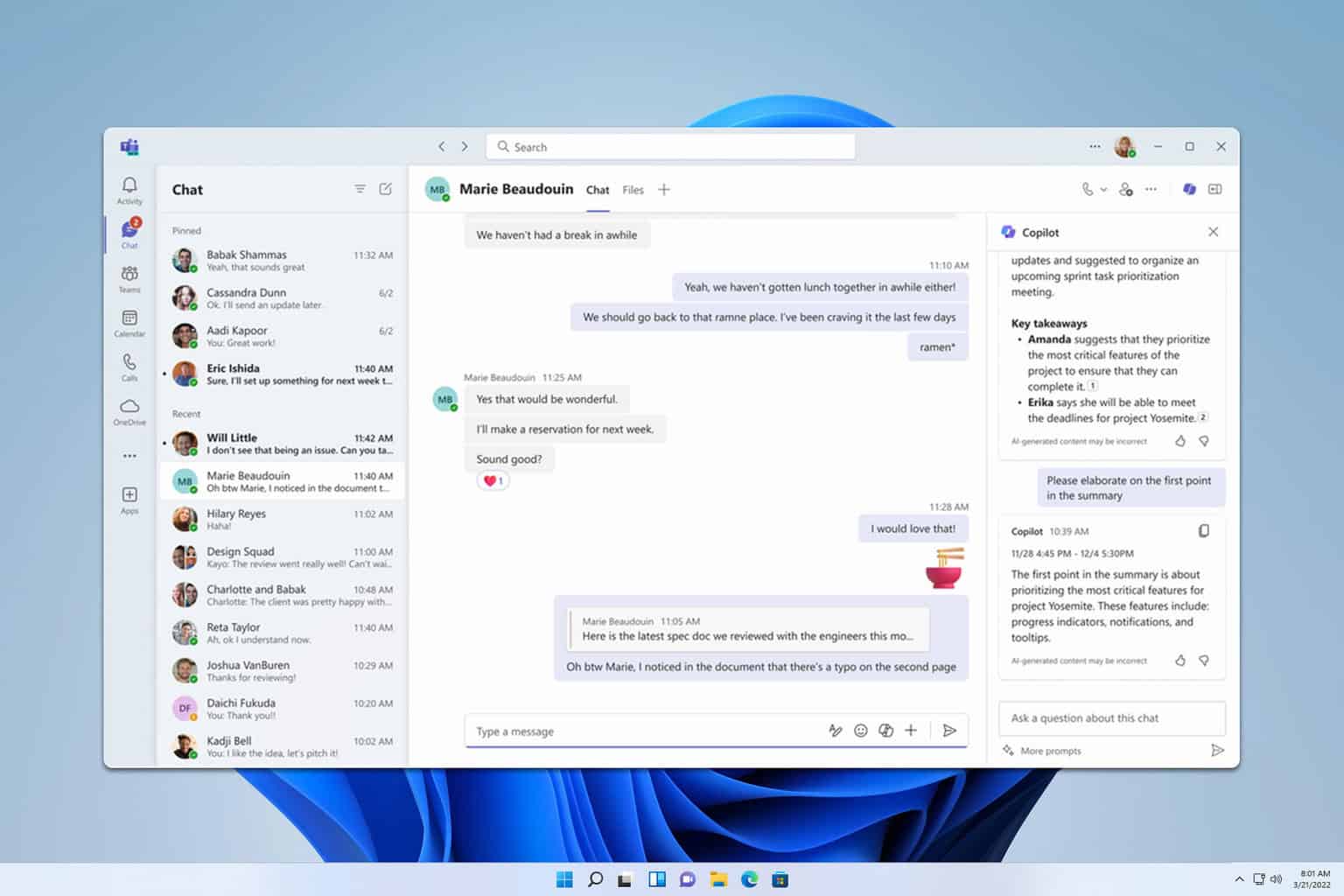Open chat with Hilary Reyes

click(282, 519)
